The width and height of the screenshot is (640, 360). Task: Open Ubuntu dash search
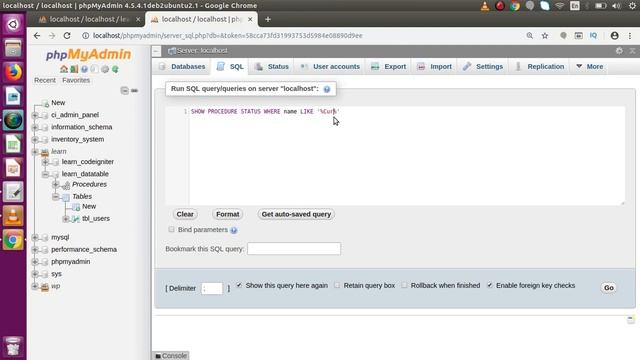(13, 24)
